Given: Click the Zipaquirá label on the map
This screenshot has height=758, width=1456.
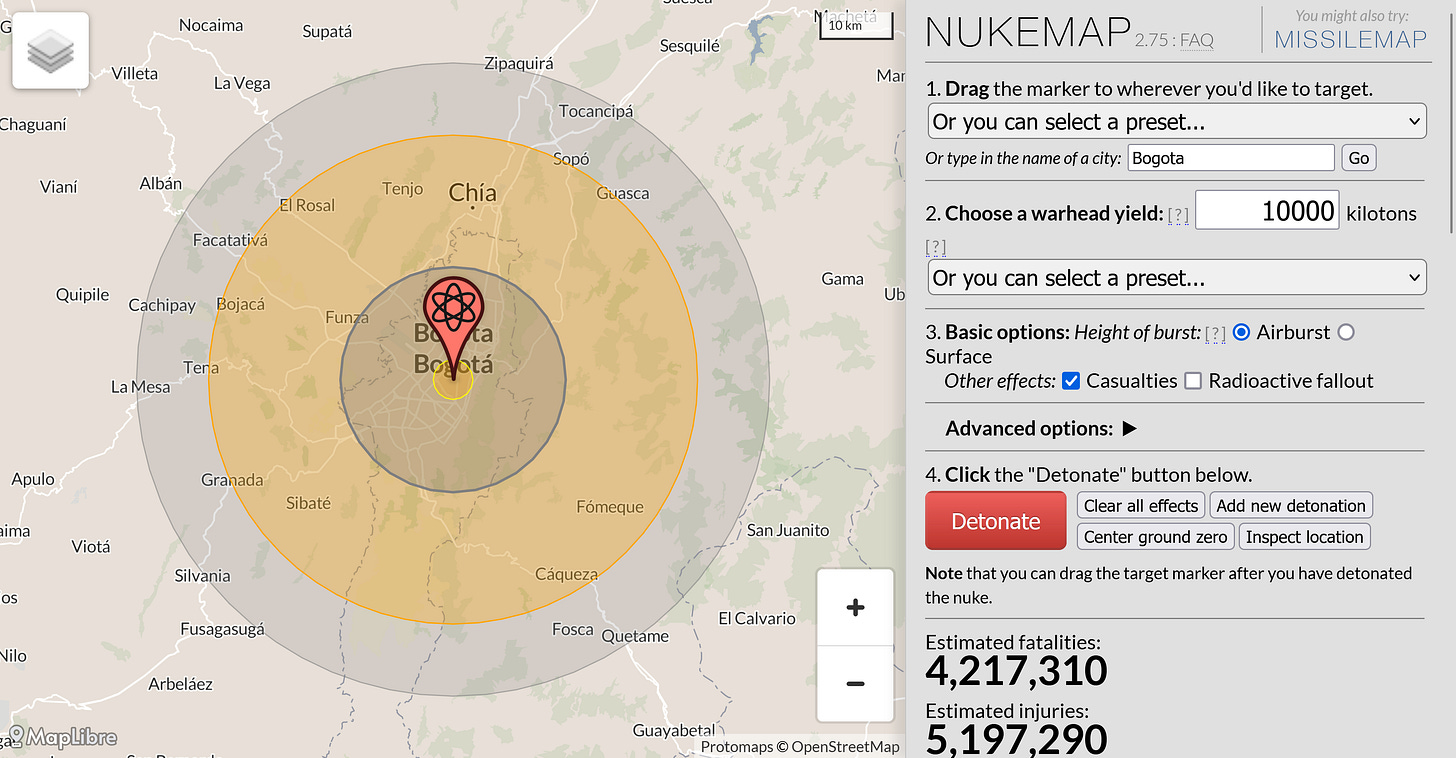Looking at the screenshot, I should (x=519, y=64).
